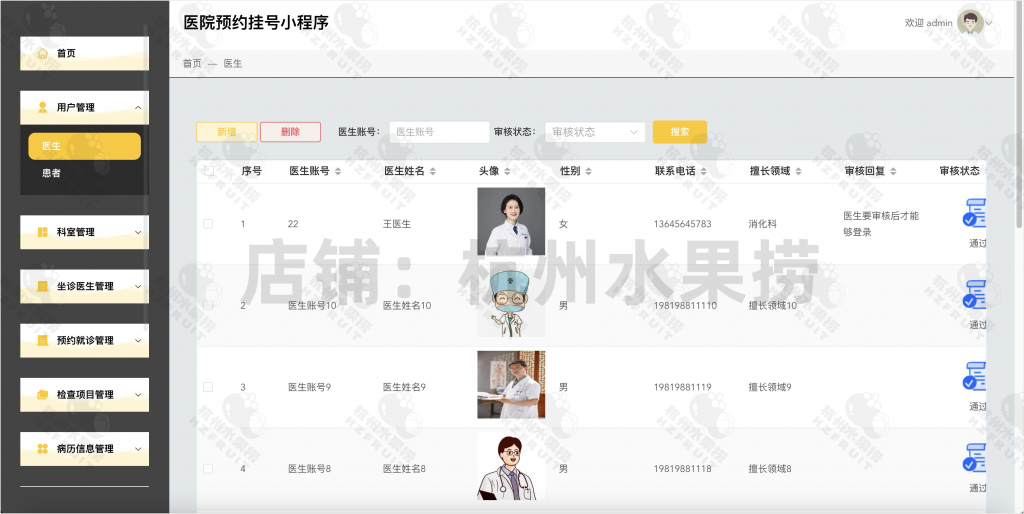The image size is (1024, 514).
Task: Click 医生姓名8's cartoon doctor thumbnail
Action: [x=511, y=466]
